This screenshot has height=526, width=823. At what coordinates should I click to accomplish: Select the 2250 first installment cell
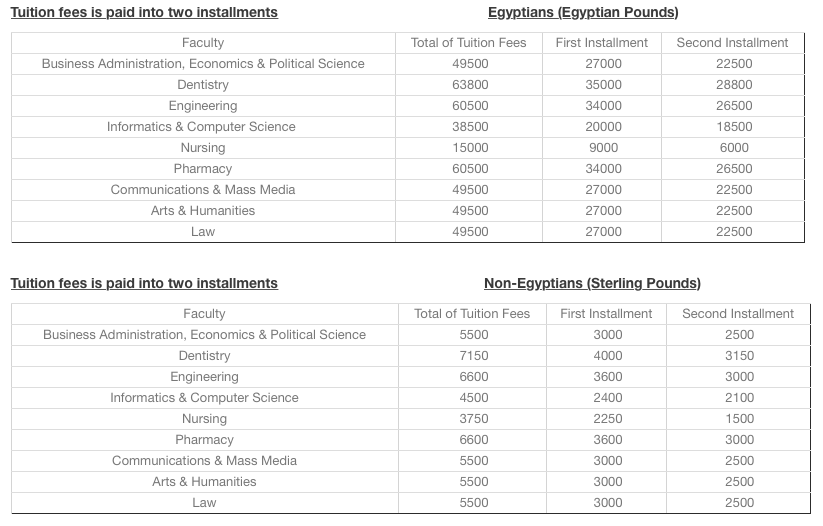pyautogui.click(x=607, y=419)
